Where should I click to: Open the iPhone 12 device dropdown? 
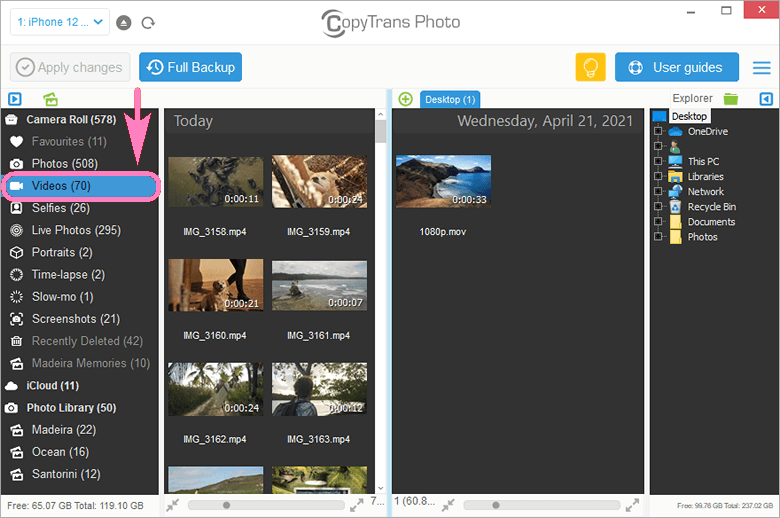tap(60, 22)
